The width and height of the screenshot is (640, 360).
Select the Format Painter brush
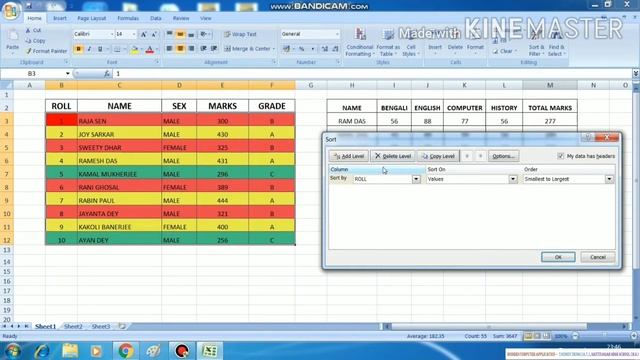pos(29,51)
